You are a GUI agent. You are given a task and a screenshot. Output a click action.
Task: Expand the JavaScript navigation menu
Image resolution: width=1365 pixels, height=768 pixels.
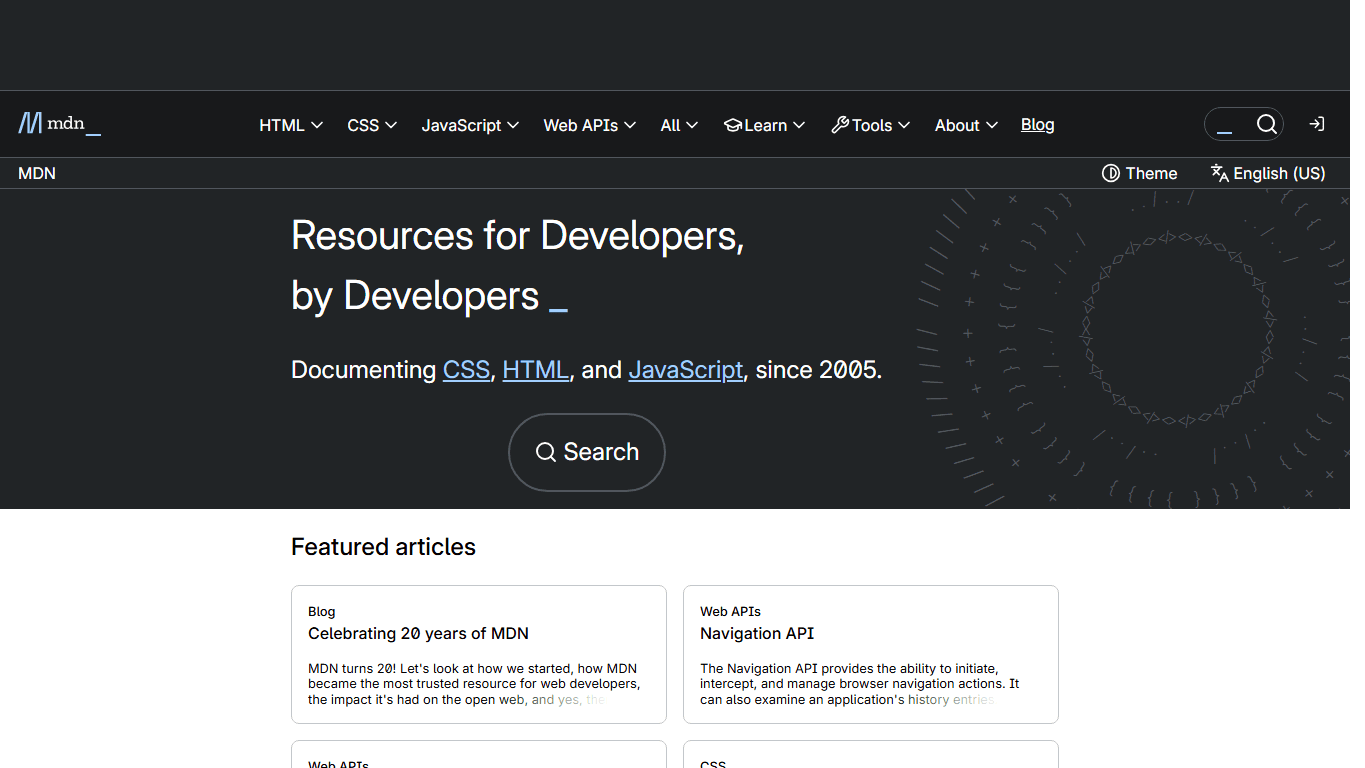coord(470,125)
